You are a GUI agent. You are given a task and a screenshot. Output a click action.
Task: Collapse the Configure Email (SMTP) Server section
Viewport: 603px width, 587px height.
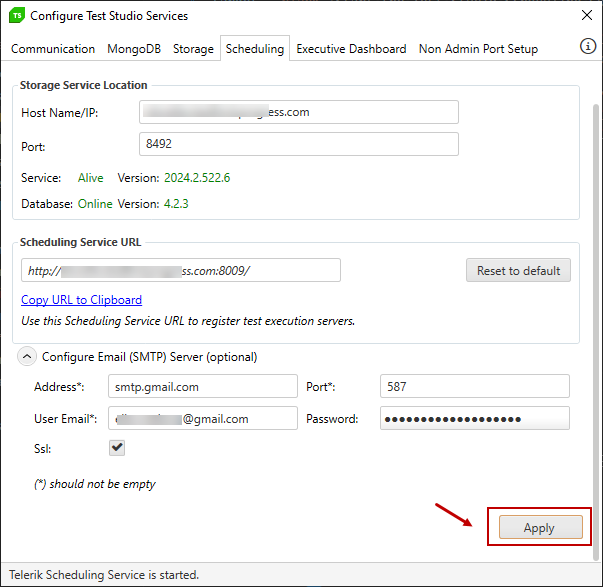27,357
